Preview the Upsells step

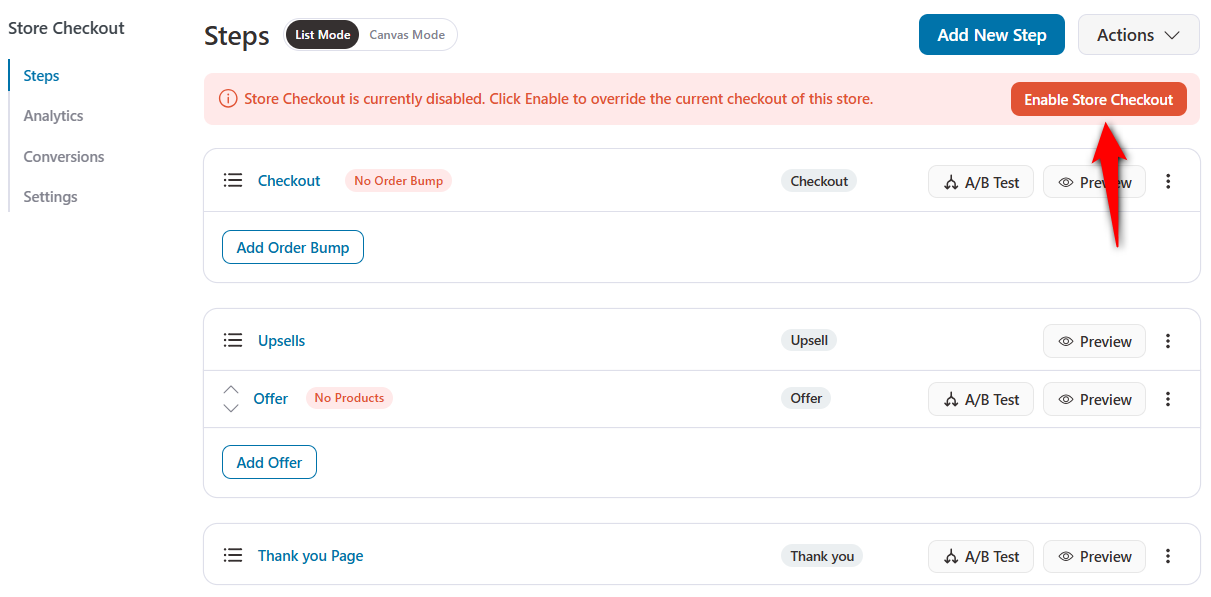(1094, 342)
